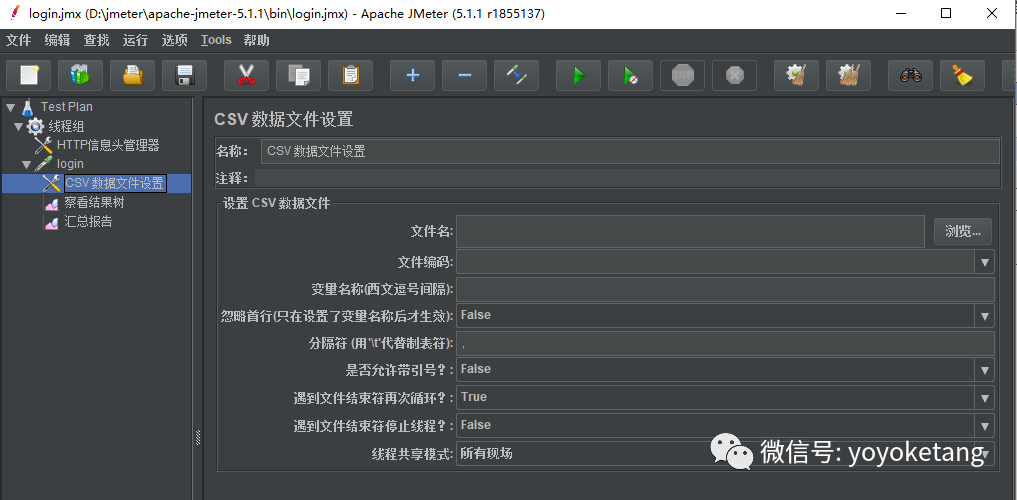1017x500 pixels.
Task: Collapse all nodes with minus icon
Action: click(464, 76)
